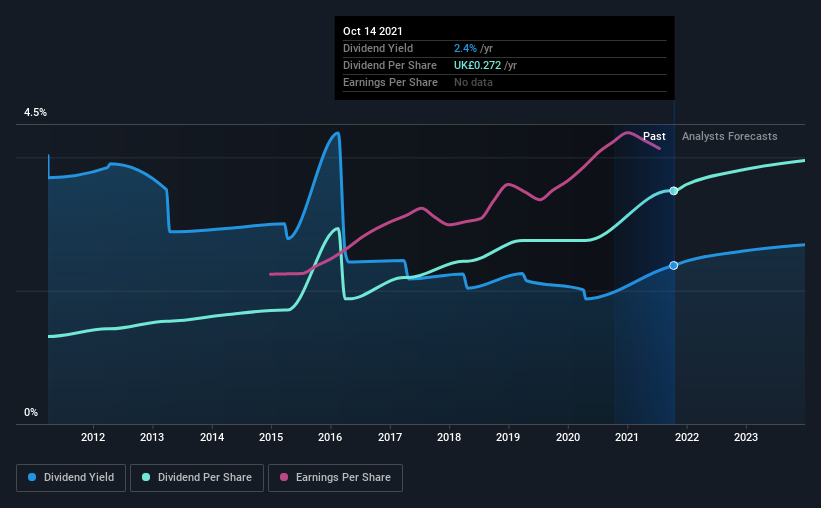Click the 2019 axis label
The height and width of the screenshot is (508, 821).
(x=508, y=437)
